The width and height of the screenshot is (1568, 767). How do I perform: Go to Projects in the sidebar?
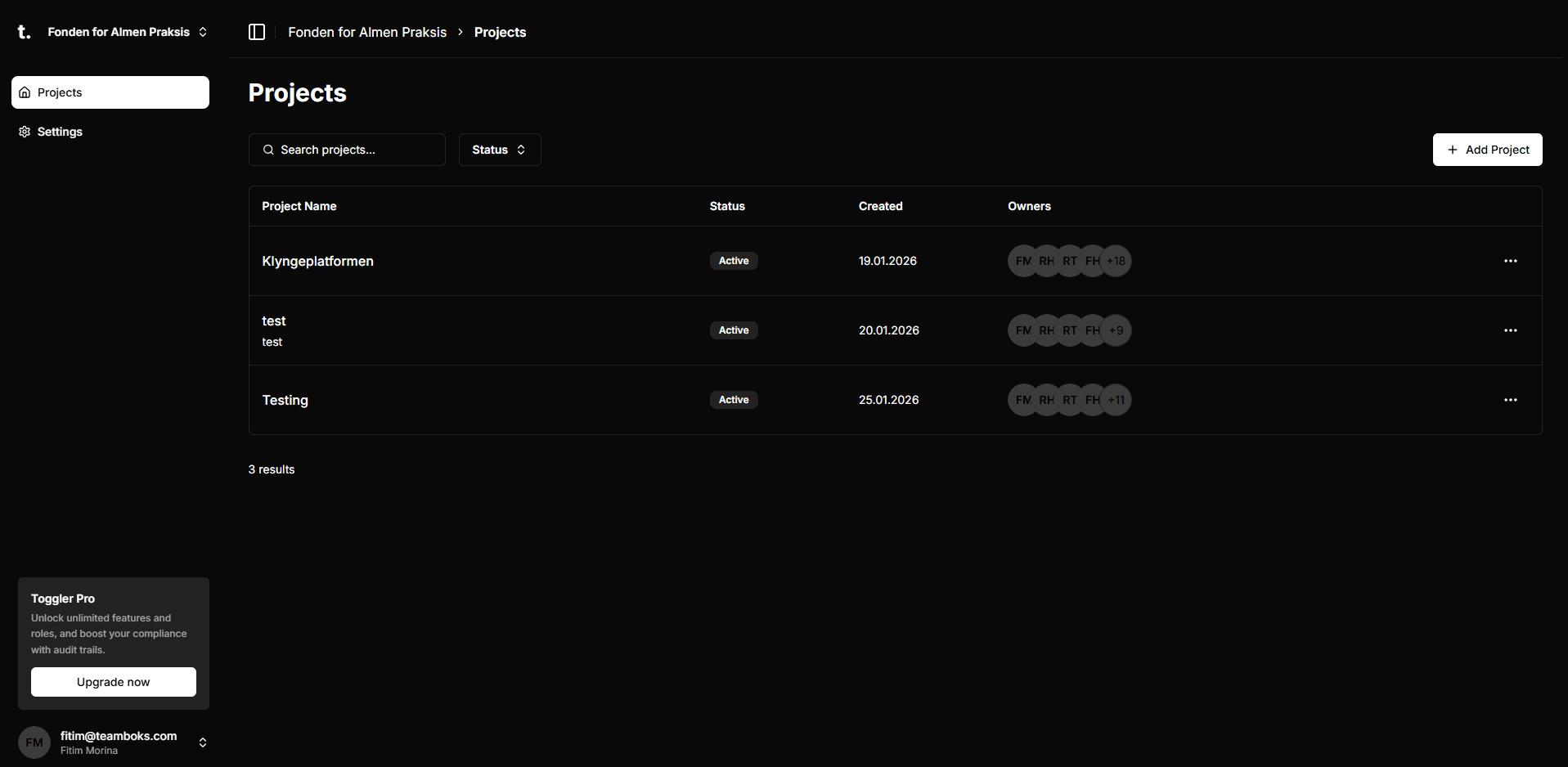point(110,92)
